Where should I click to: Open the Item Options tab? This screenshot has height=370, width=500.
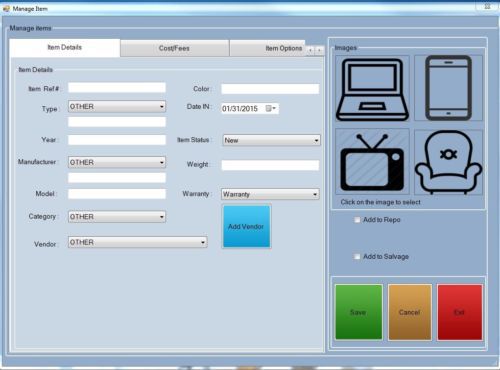[268, 48]
